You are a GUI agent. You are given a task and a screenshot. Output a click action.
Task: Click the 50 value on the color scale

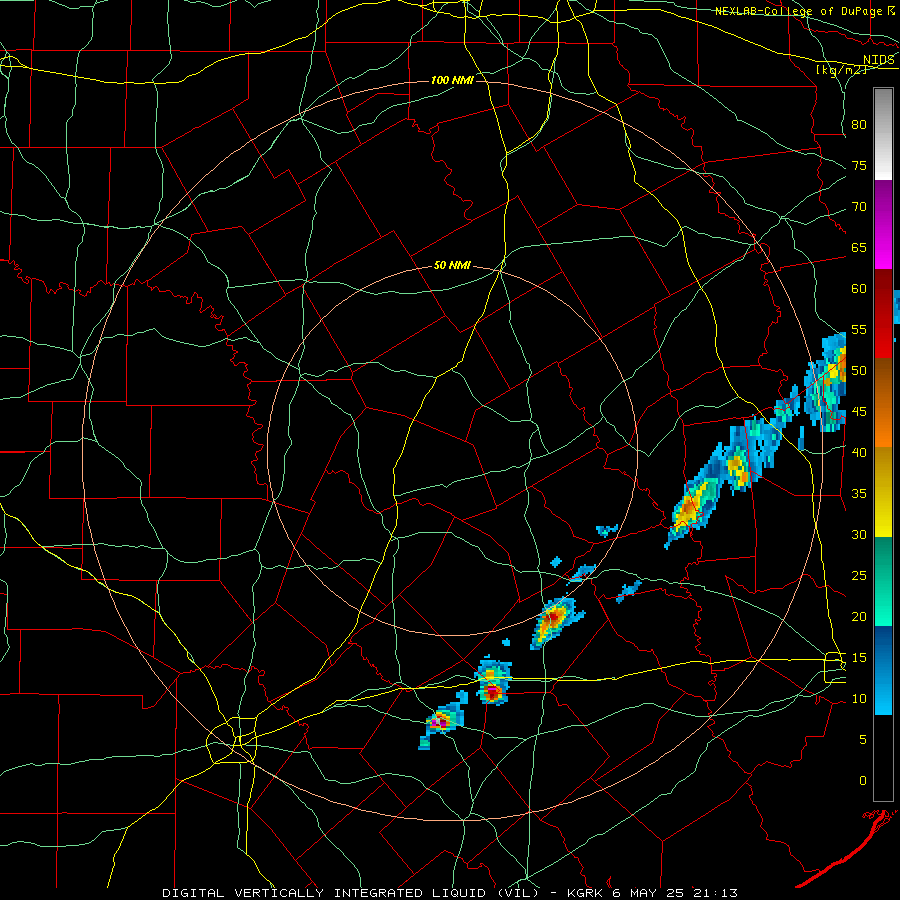click(859, 371)
